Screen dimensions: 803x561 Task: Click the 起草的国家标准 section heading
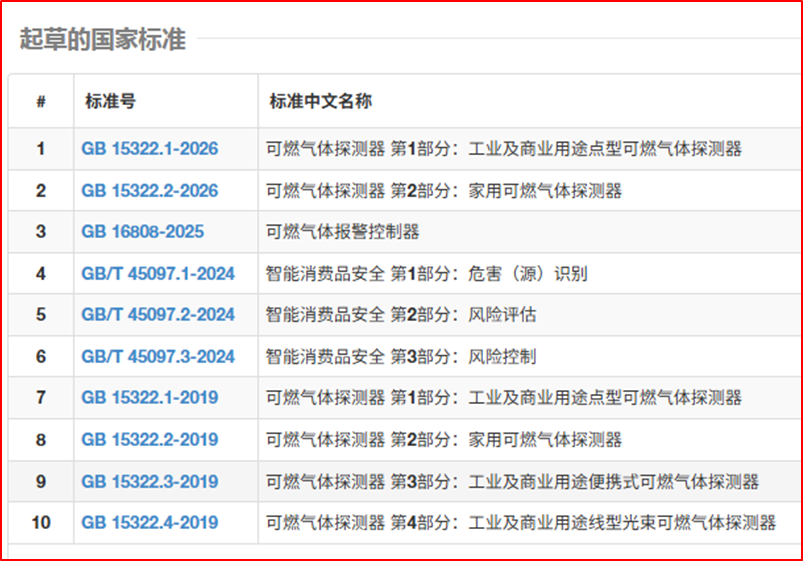(102, 40)
